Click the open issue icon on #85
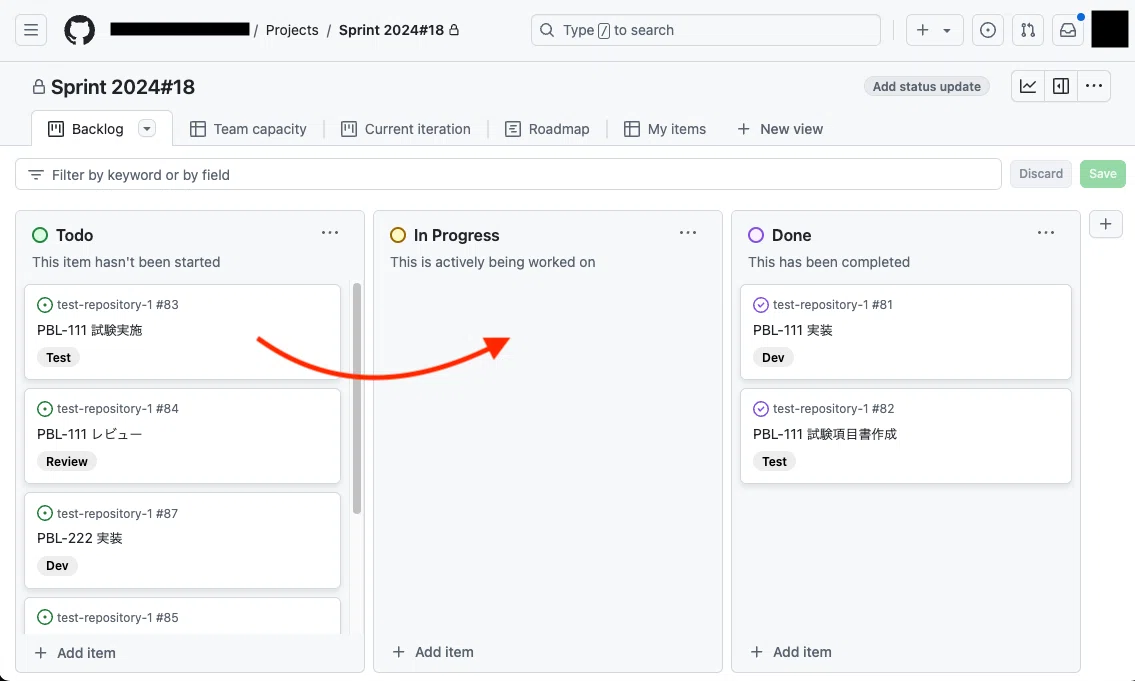Viewport: 1135px width, 681px height. [45, 617]
